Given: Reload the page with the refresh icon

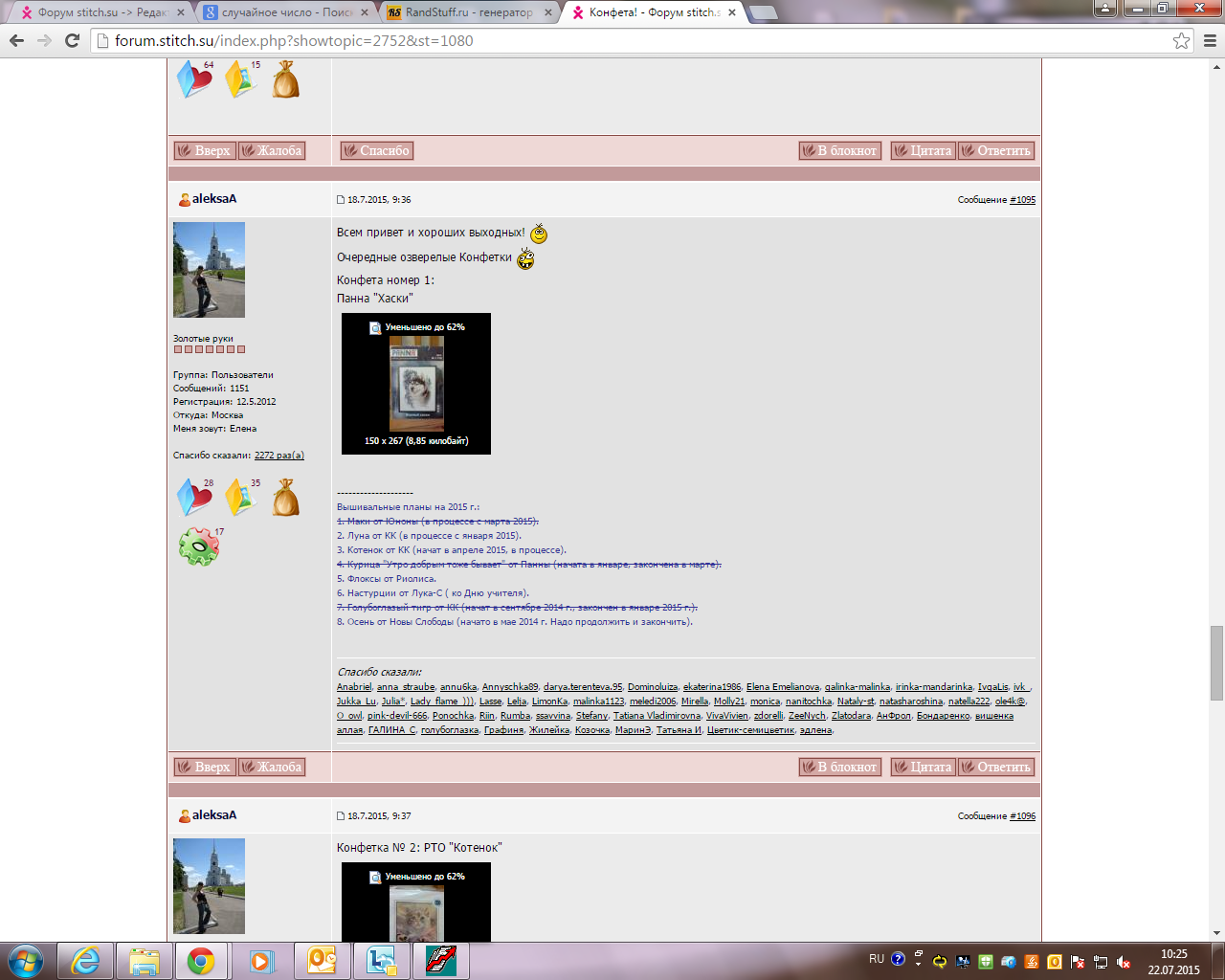Looking at the screenshot, I should 72,40.
